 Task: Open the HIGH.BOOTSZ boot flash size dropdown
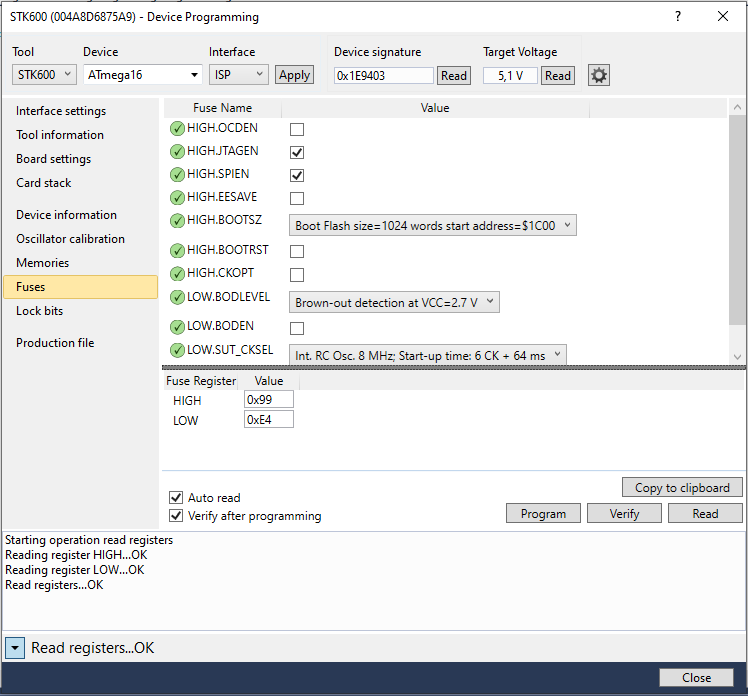point(433,225)
